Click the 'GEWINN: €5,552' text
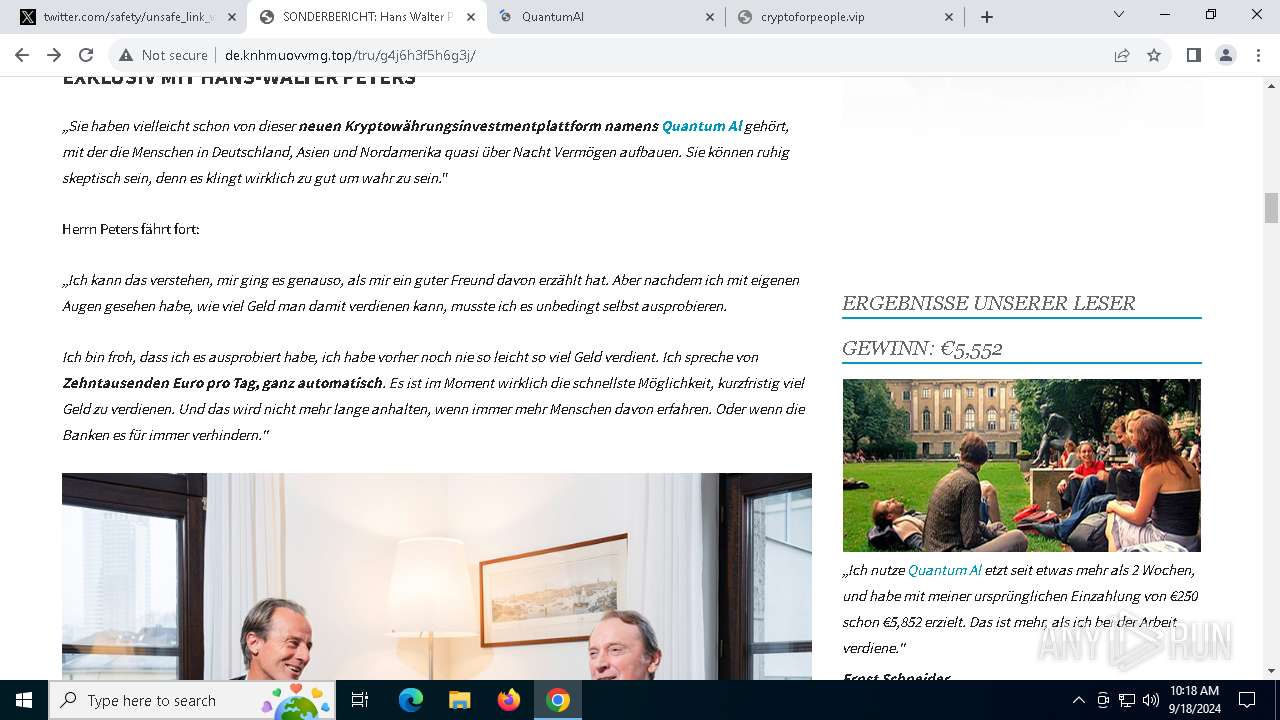This screenshot has width=1280, height=720. click(922, 348)
